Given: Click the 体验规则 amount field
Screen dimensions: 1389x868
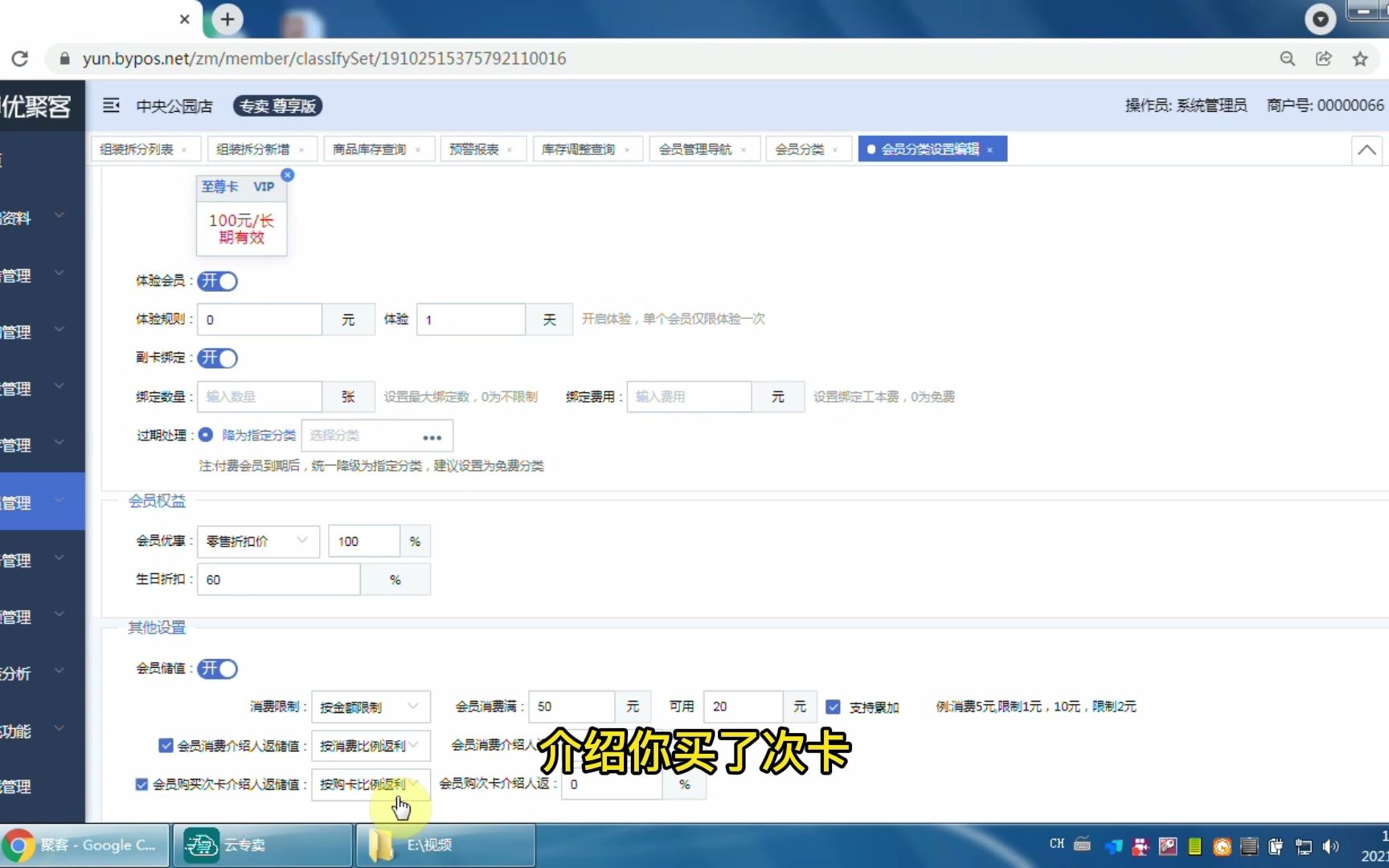Looking at the screenshot, I should tap(260, 320).
